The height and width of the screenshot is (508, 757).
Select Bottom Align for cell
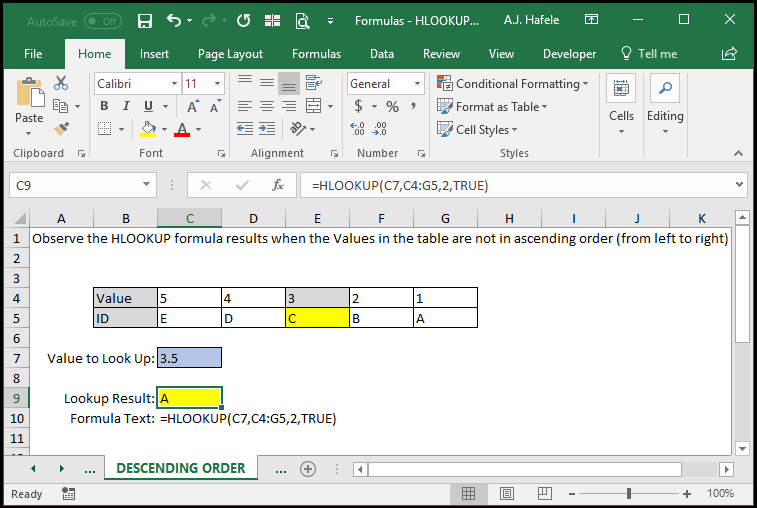[x=289, y=83]
